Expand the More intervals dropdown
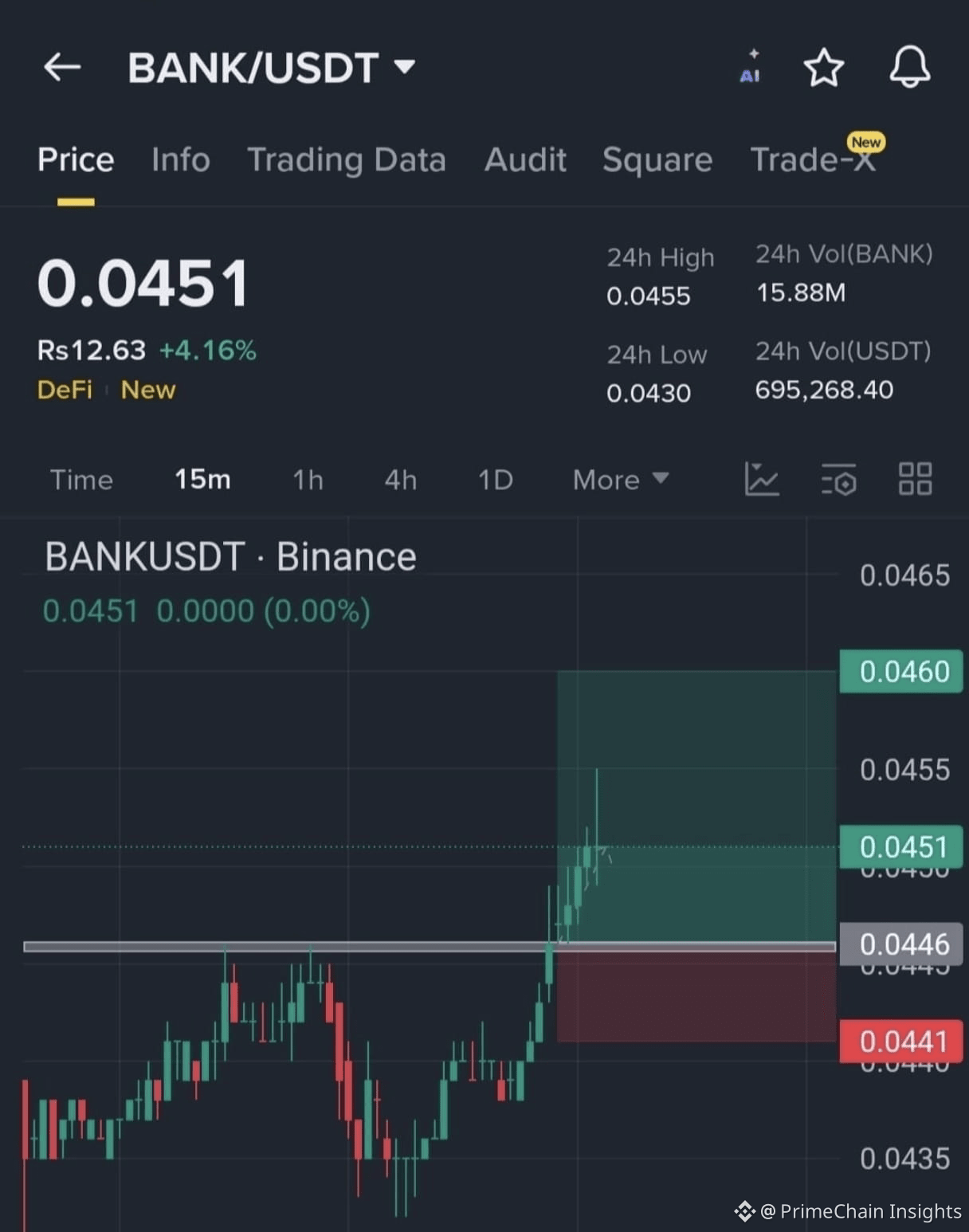 [621, 480]
